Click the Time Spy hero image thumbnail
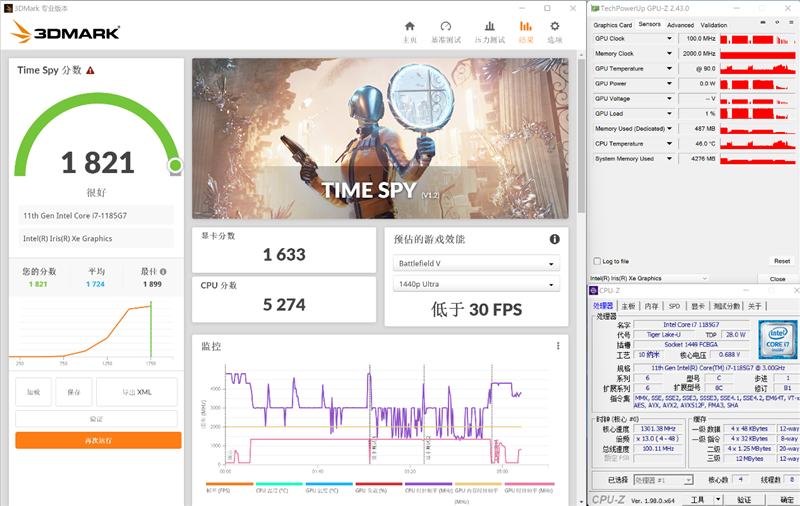The width and height of the screenshot is (800, 506). click(x=380, y=139)
